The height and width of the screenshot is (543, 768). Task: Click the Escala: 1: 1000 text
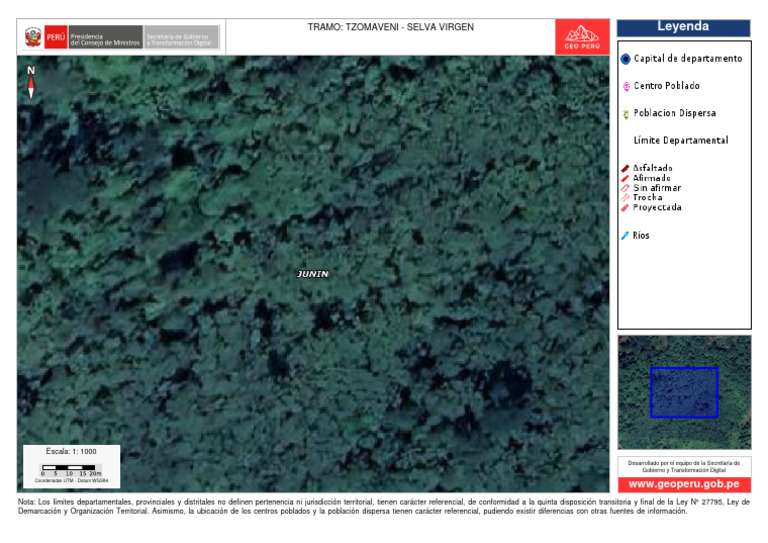click(71, 451)
